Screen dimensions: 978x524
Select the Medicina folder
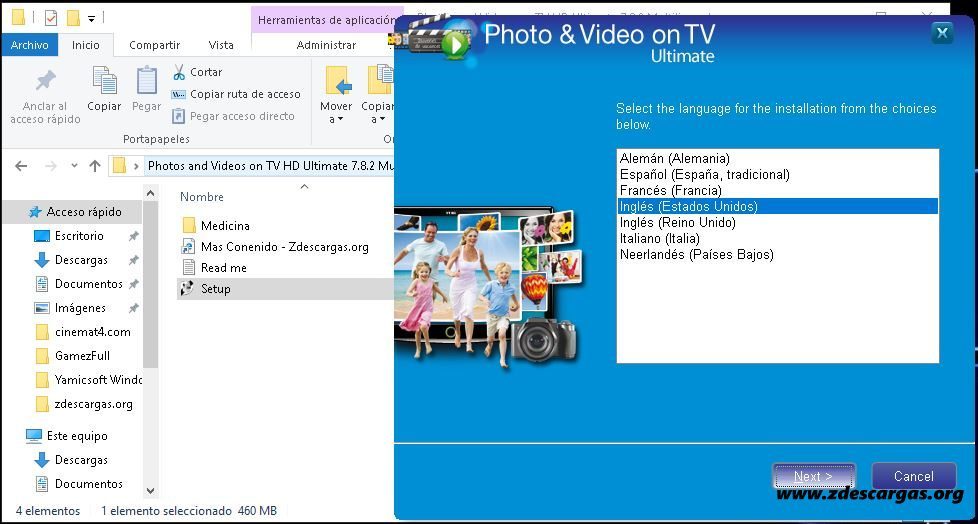coord(216,226)
